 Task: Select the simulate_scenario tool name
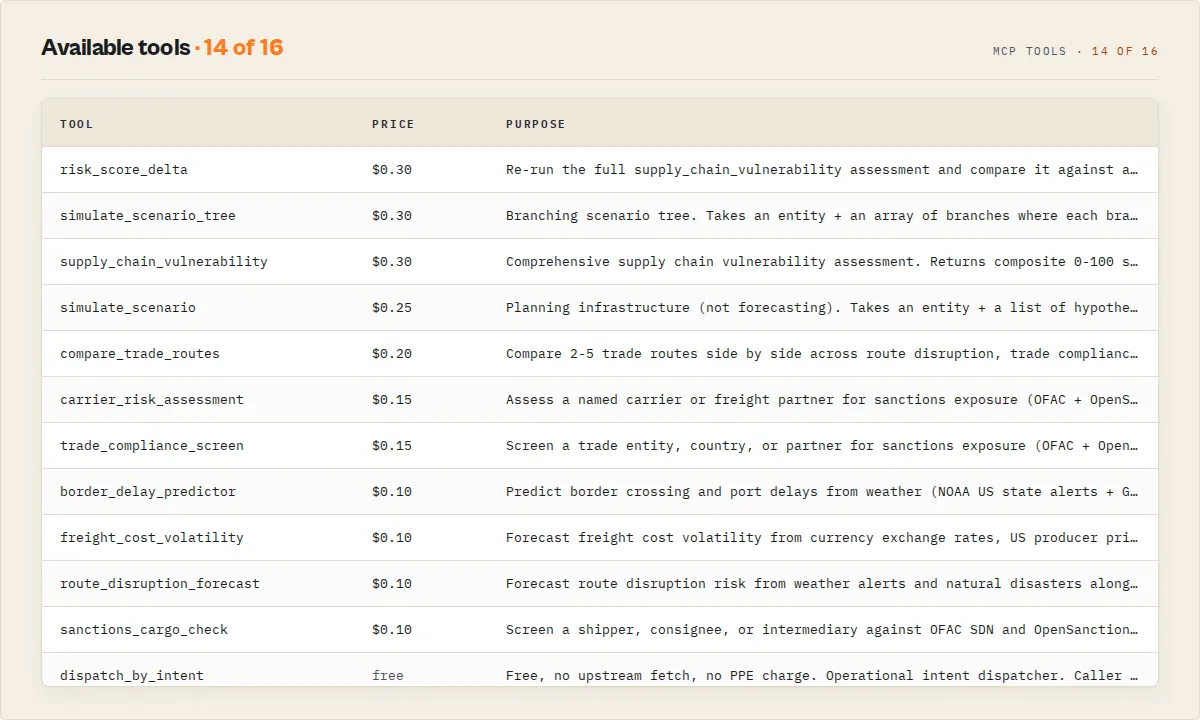coord(128,308)
